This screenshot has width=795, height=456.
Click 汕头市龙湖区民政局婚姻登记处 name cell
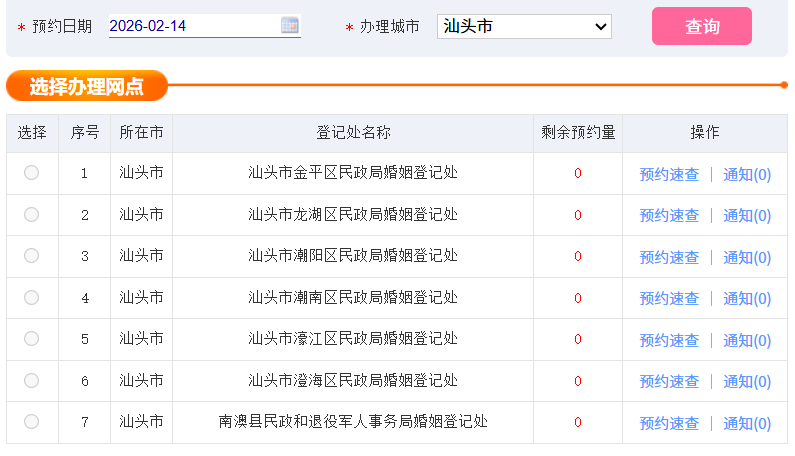pyautogui.click(x=353, y=215)
